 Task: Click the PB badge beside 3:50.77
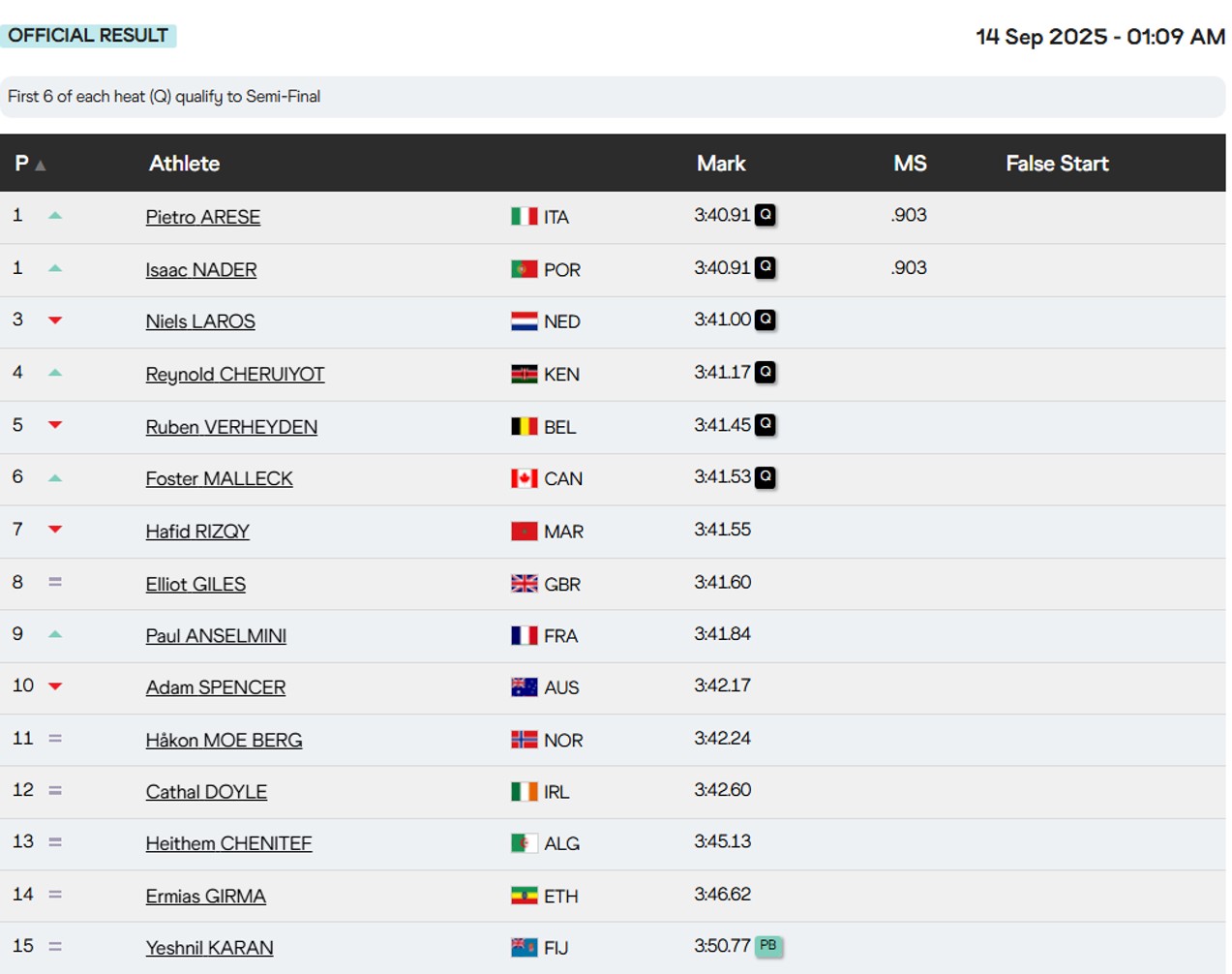pyautogui.click(x=767, y=946)
